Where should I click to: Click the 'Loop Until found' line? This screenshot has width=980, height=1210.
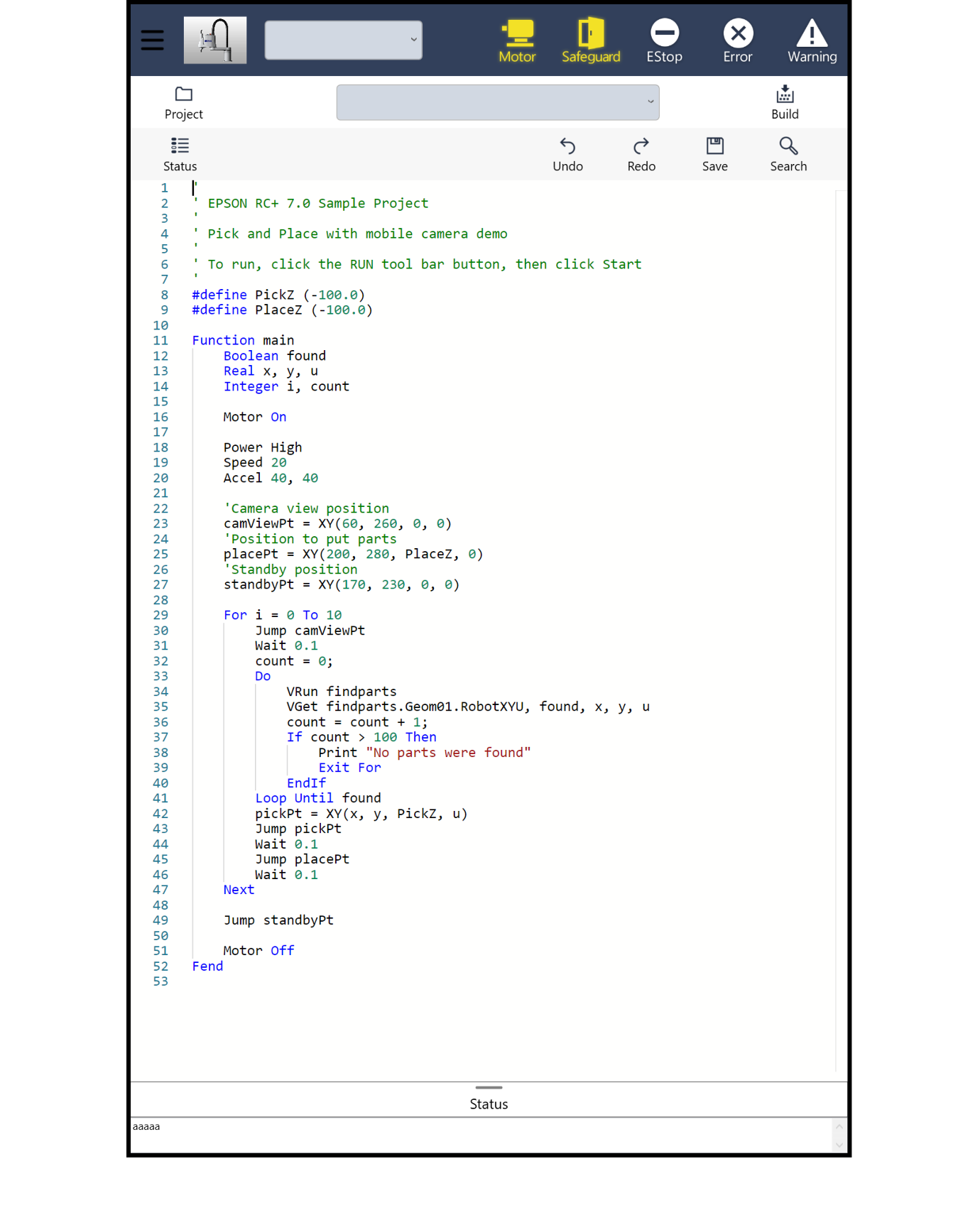coord(318,799)
